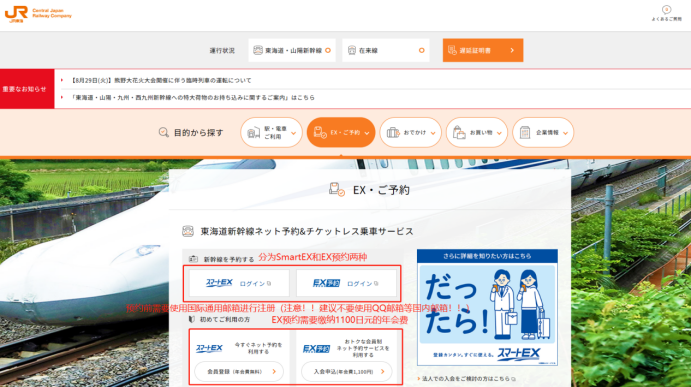This screenshot has height=387, width=691.
Task: Click the スマートEX logo in login box
Action: [219, 283]
